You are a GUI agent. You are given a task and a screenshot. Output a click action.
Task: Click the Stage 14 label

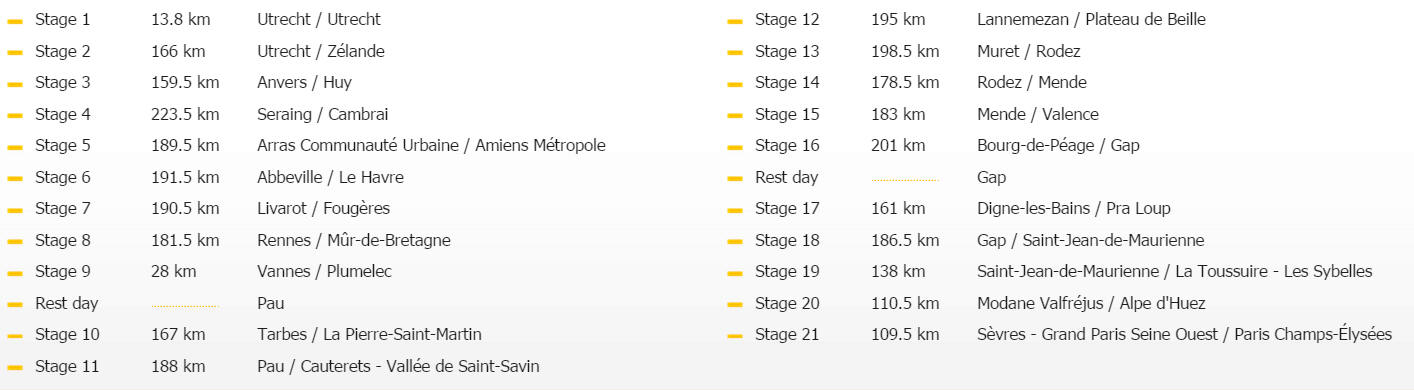(787, 82)
